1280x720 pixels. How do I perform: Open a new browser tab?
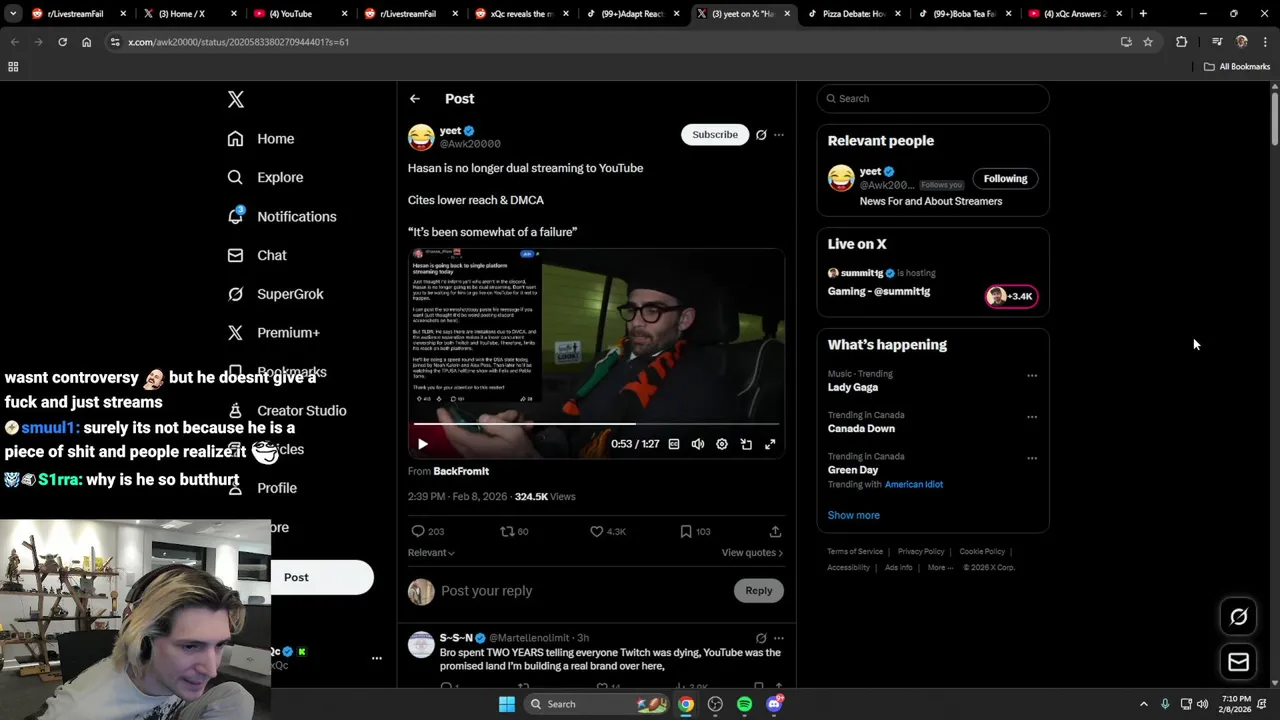pyautogui.click(x=1143, y=14)
